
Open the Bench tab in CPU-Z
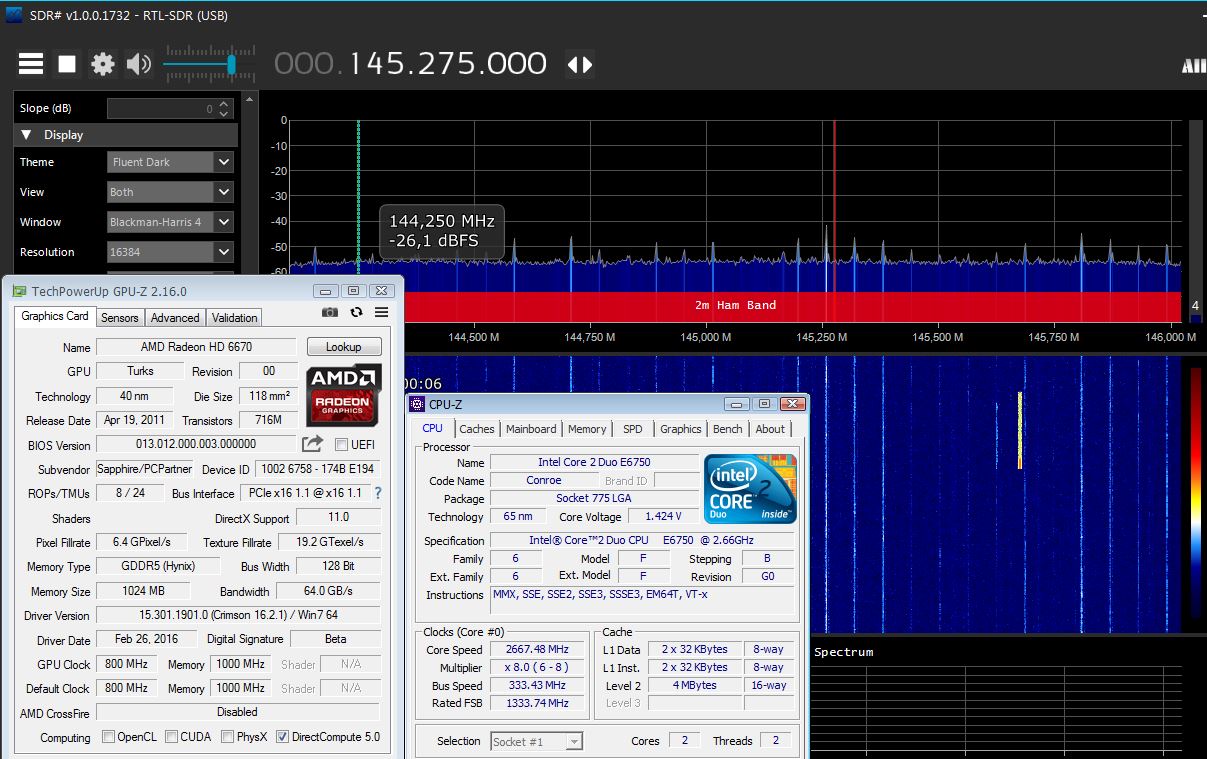point(728,429)
